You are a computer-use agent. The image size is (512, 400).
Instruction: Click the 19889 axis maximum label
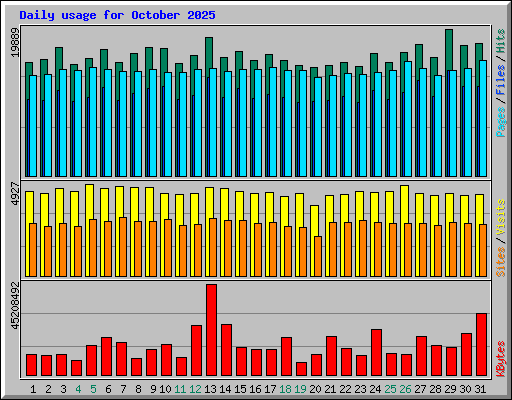15,42
